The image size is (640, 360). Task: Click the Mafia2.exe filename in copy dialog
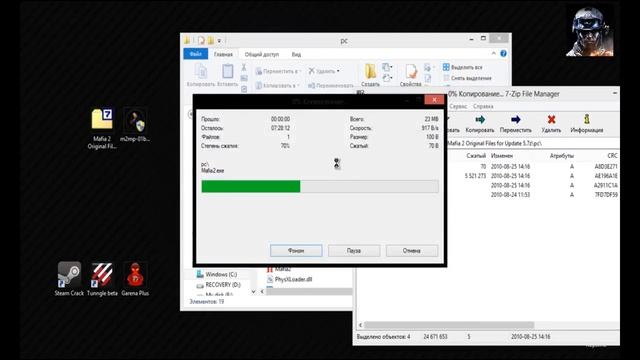(212, 171)
